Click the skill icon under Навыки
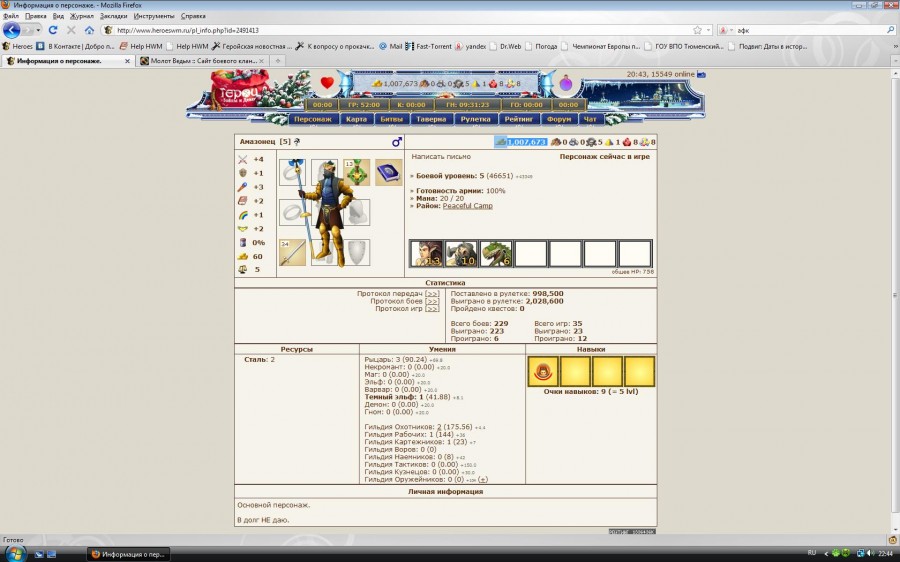The height and width of the screenshot is (562, 900). click(542, 371)
